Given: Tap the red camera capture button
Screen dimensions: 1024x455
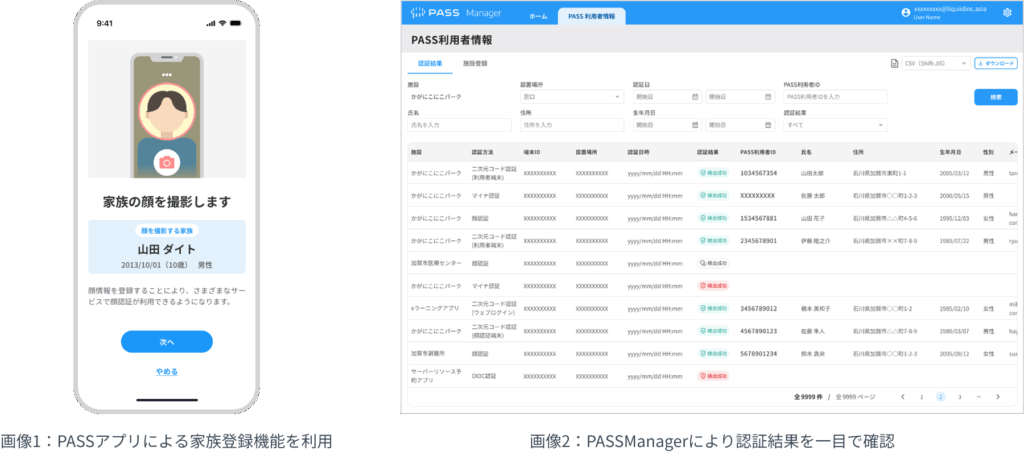Looking at the screenshot, I should tap(167, 163).
